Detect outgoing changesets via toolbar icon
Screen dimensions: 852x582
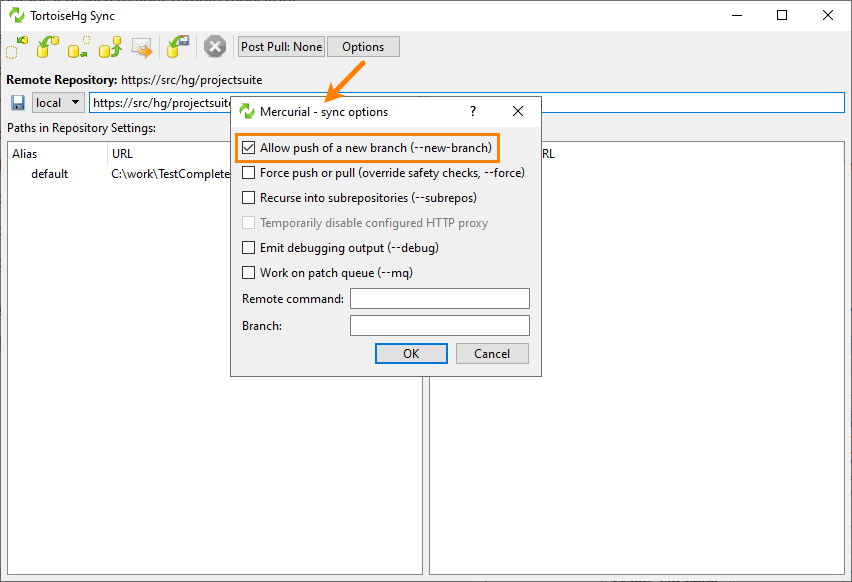pos(77,46)
